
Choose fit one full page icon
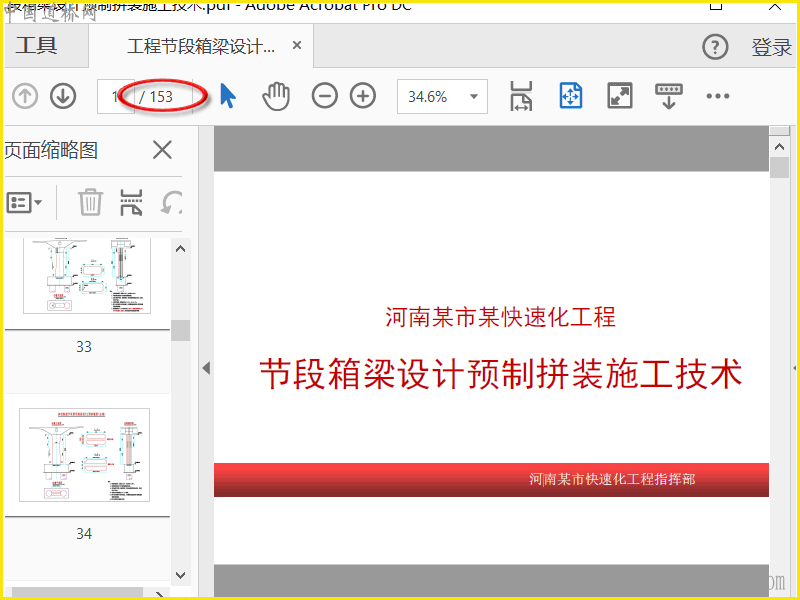point(570,95)
